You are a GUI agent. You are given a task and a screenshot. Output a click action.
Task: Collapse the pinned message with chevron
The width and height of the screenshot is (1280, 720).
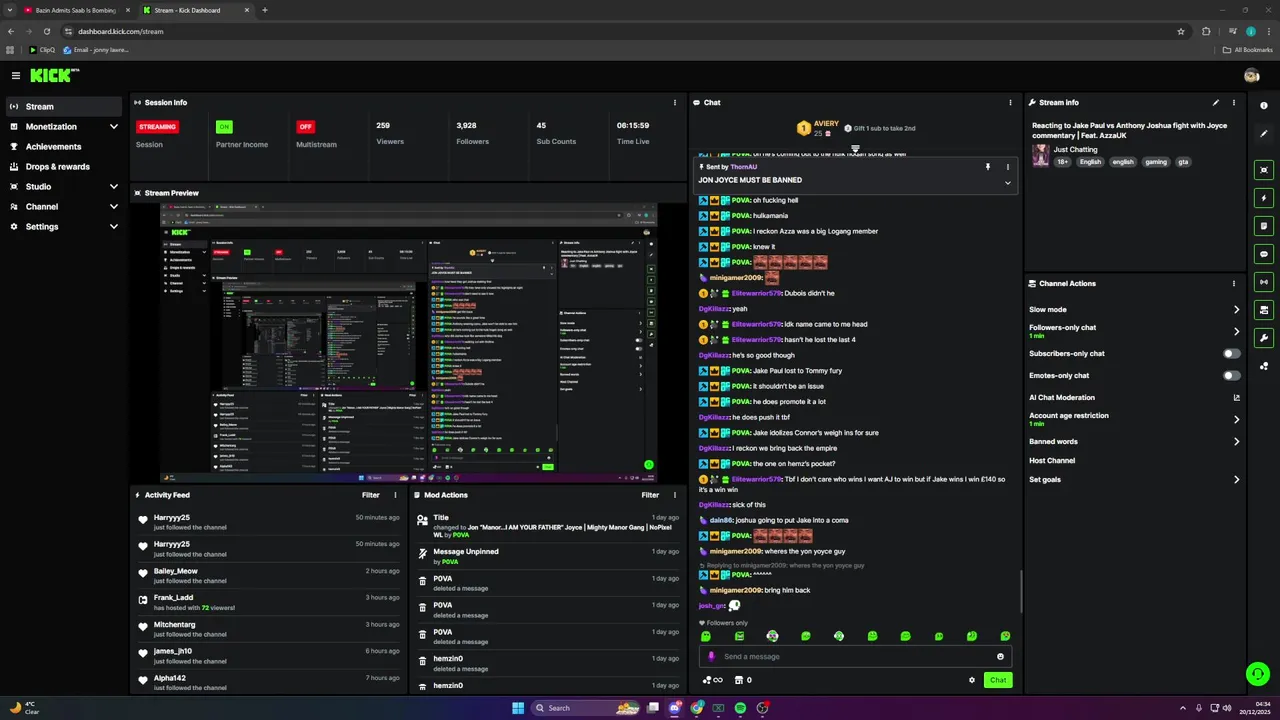tap(1008, 183)
